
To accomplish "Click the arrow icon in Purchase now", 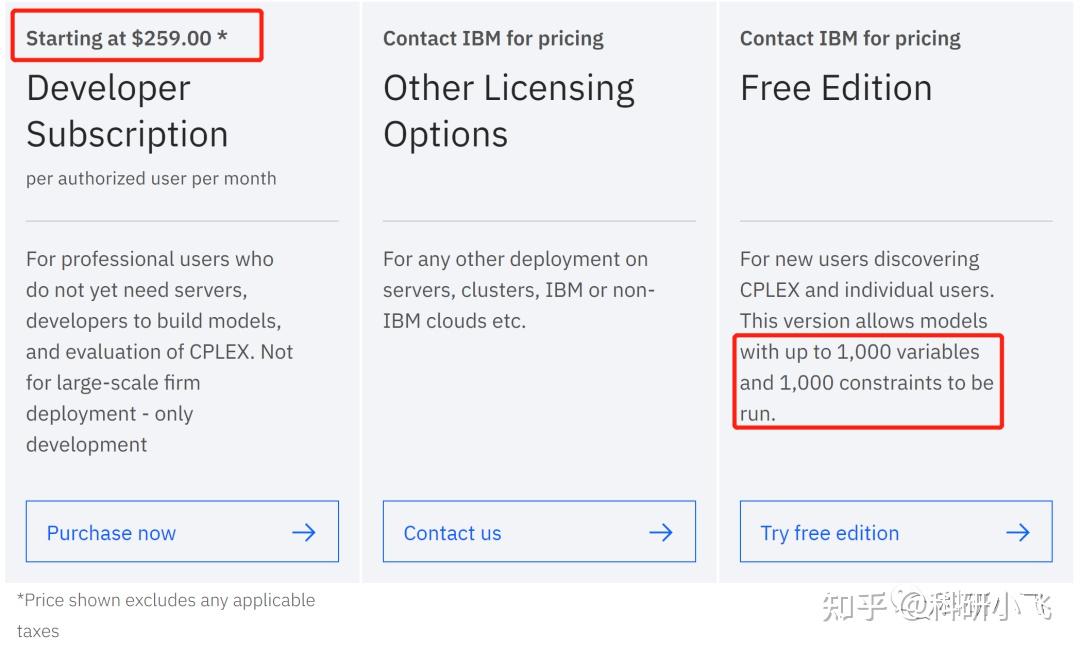I will [304, 532].
